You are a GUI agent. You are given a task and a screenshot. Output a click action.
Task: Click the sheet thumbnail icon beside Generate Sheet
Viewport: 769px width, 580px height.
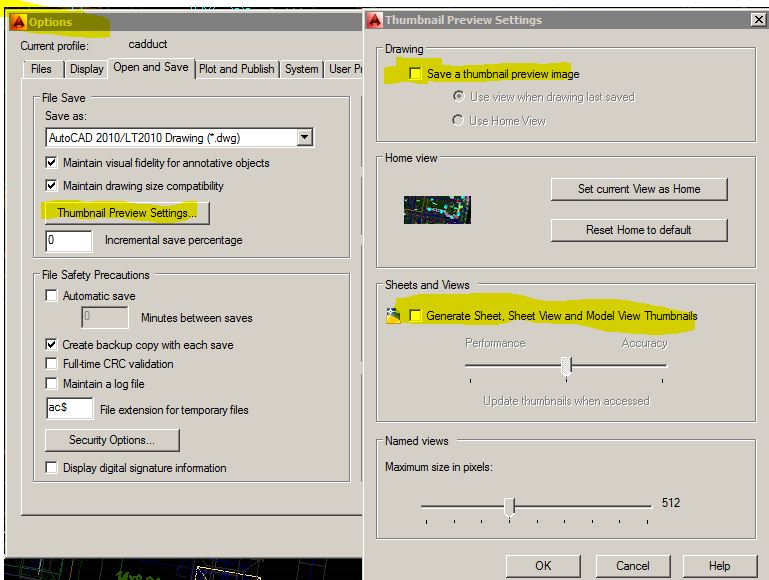point(393,316)
